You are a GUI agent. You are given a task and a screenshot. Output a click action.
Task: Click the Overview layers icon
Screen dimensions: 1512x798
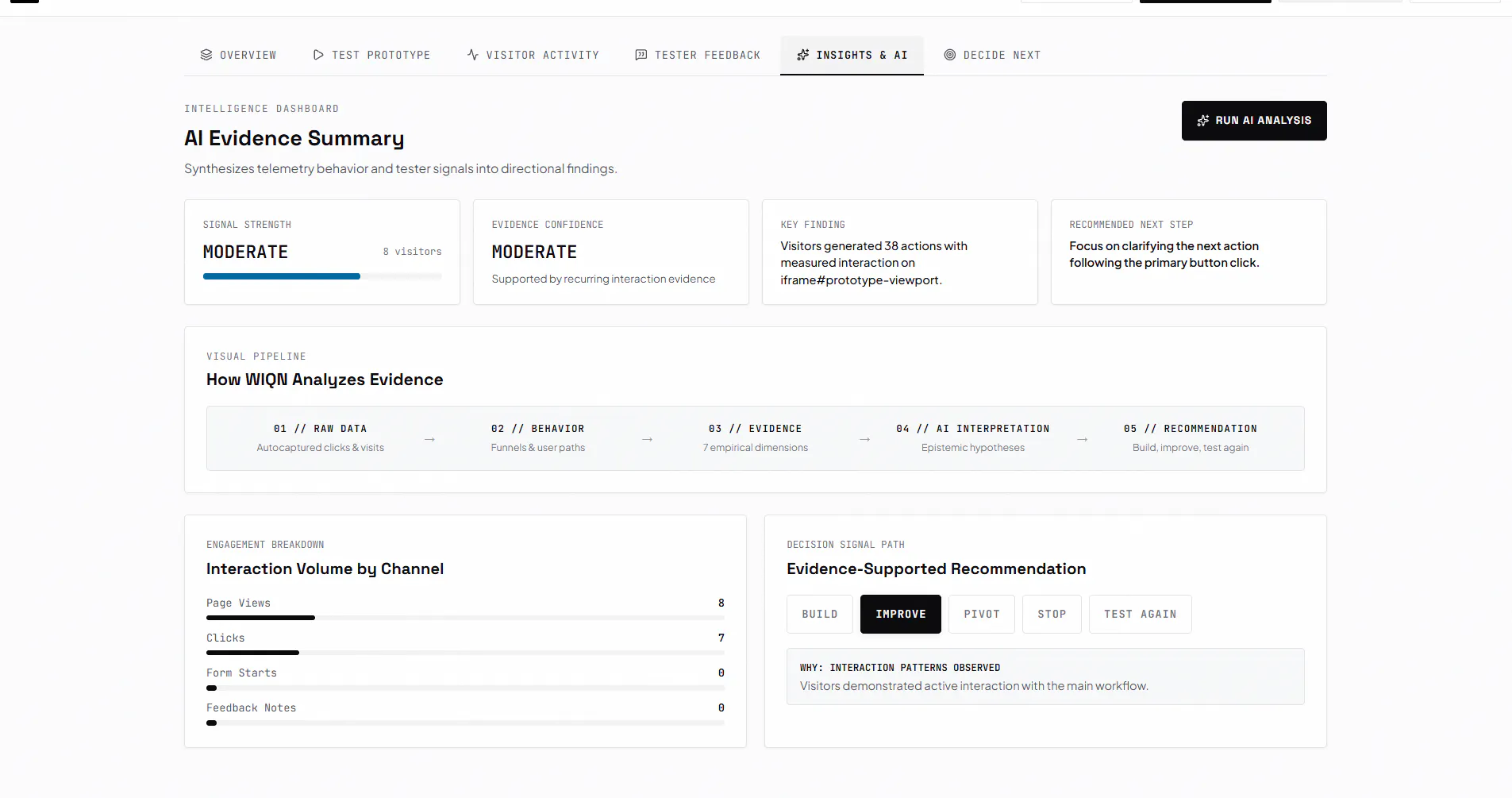coord(206,55)
